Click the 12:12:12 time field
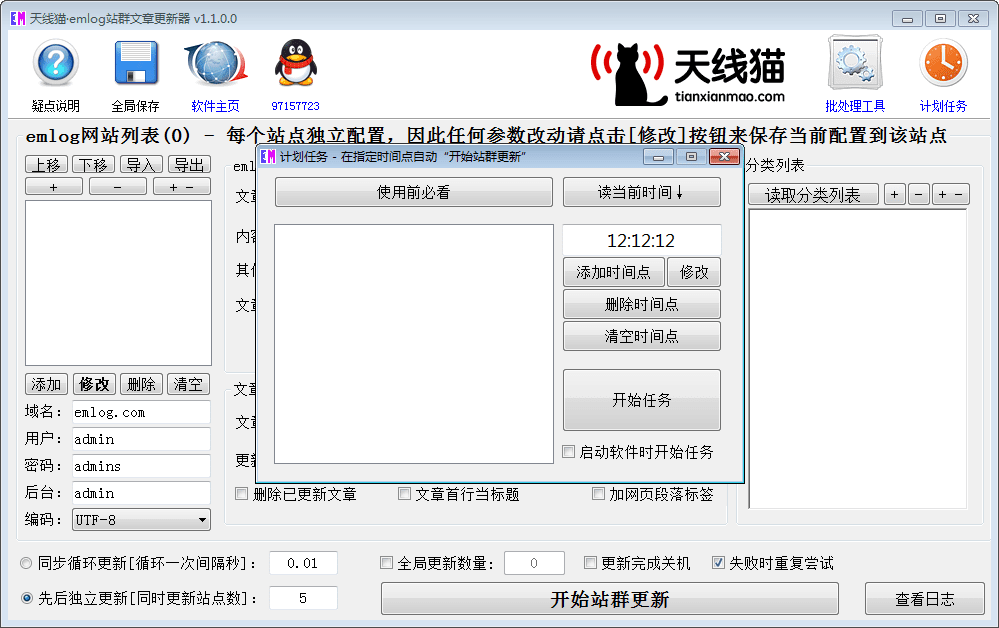999x628 pixels. [x=642, y=240]
